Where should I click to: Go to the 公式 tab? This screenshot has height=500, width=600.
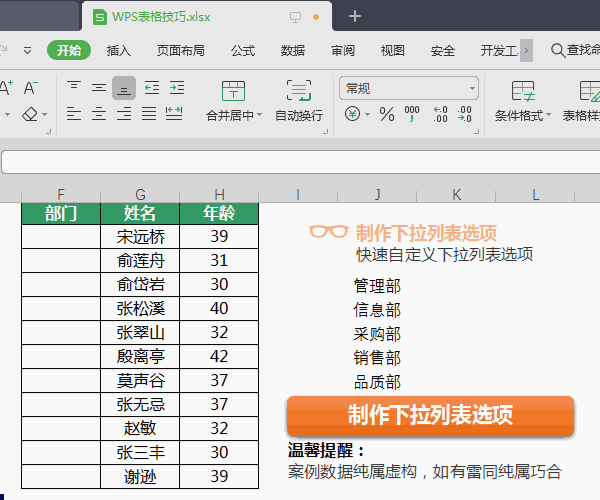click(243, 50)
